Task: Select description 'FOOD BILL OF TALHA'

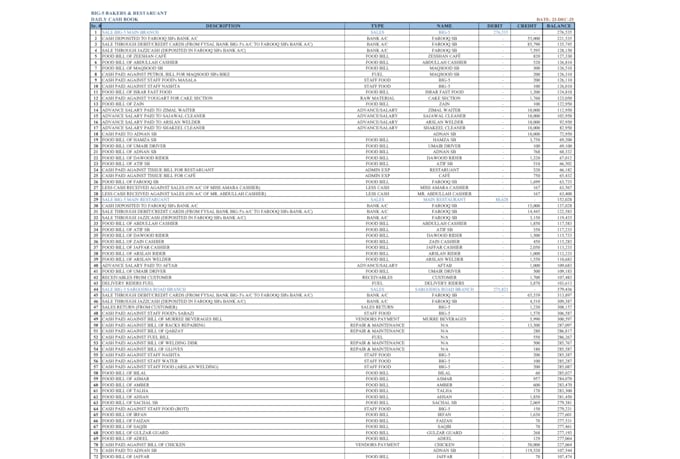Action: tap(125, 391)
